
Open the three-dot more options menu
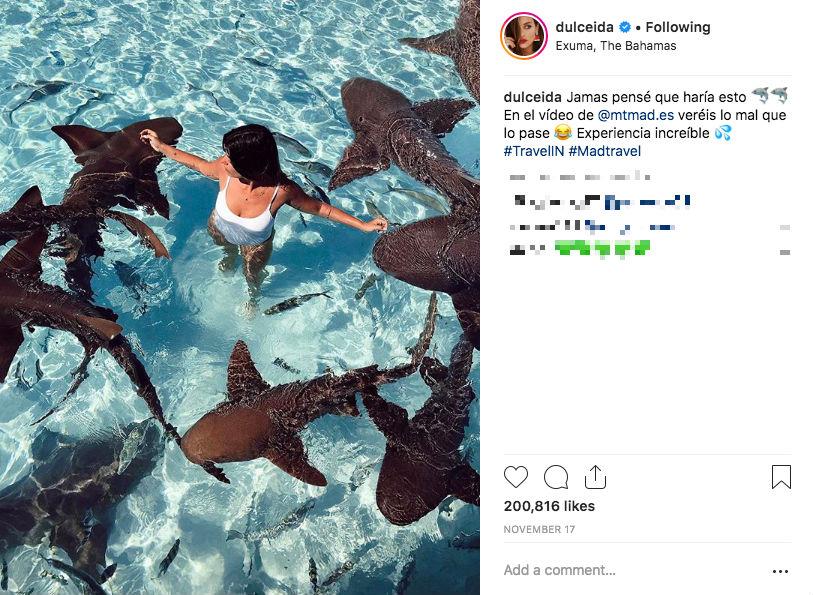pos(780,571)
